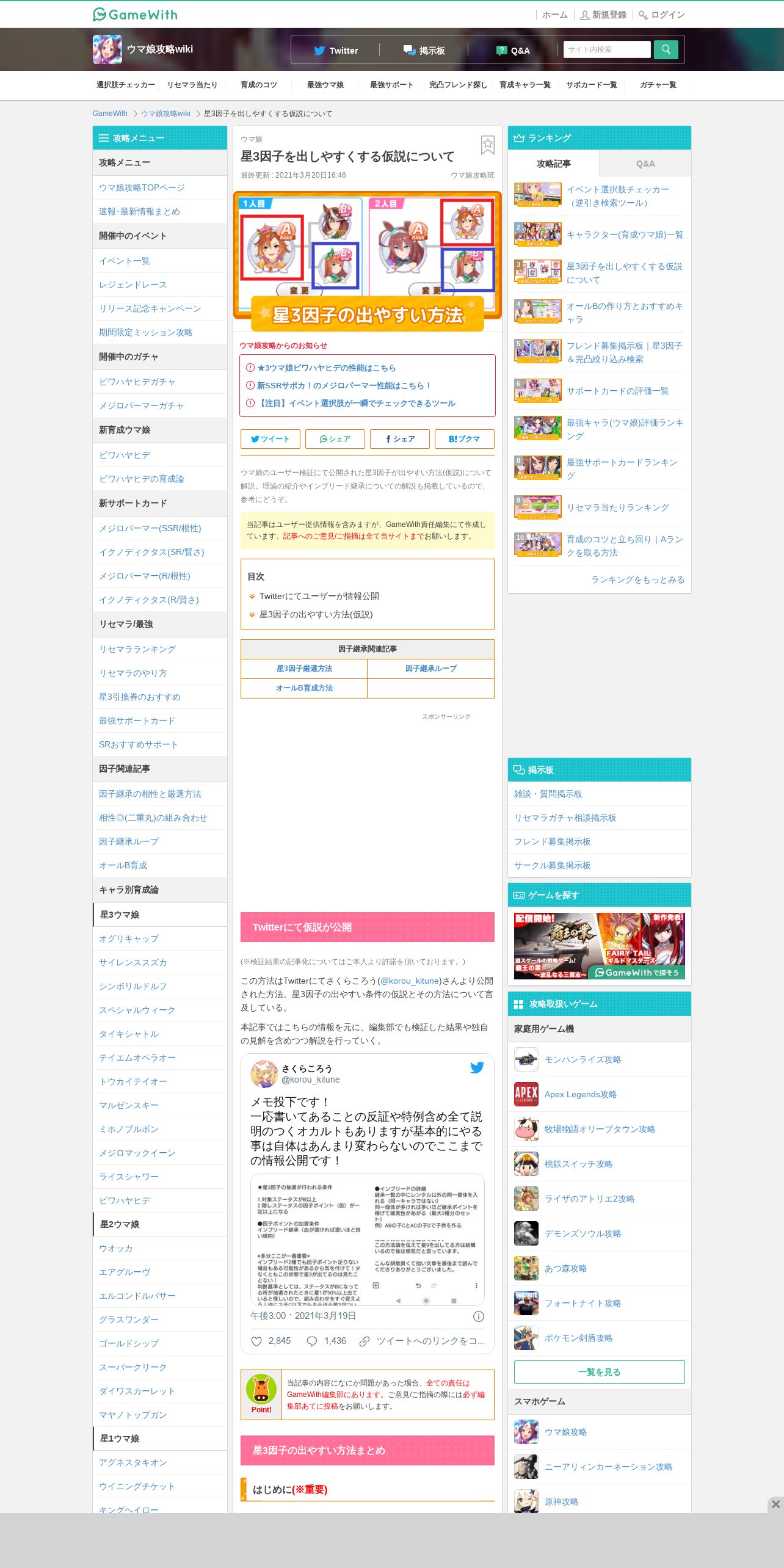Click ウマ娘攻略wiki breadcrumb link
784x1568 pixels.
point(165,114)
